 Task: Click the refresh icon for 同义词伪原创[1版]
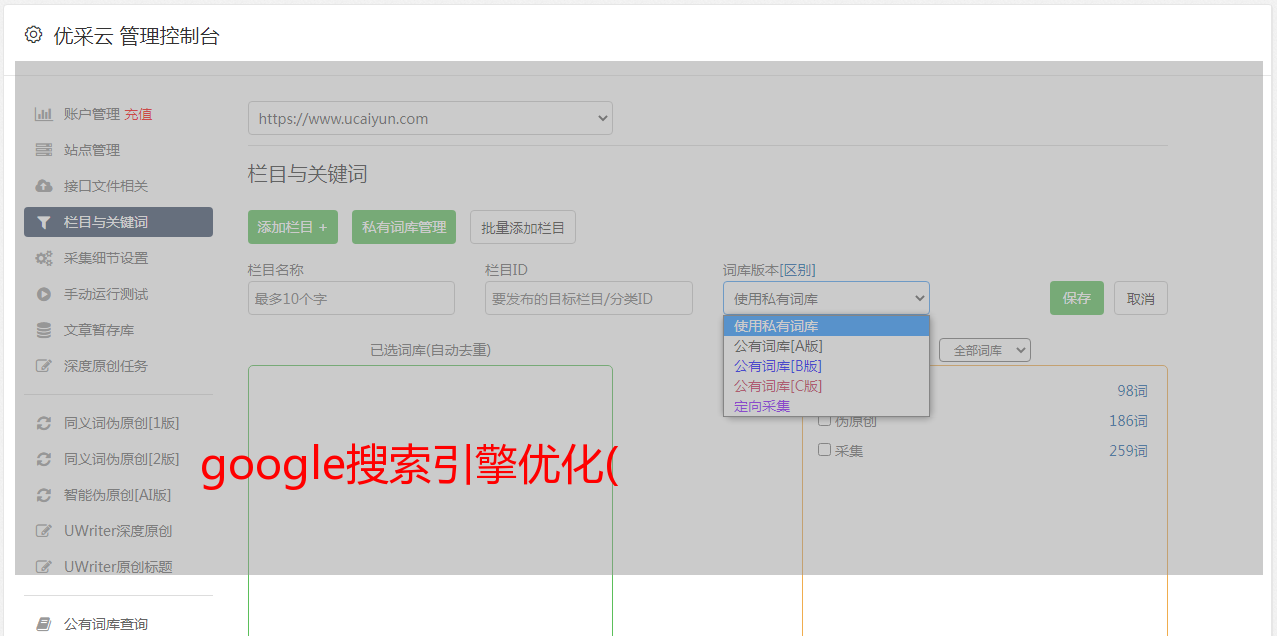click(43, 423)
